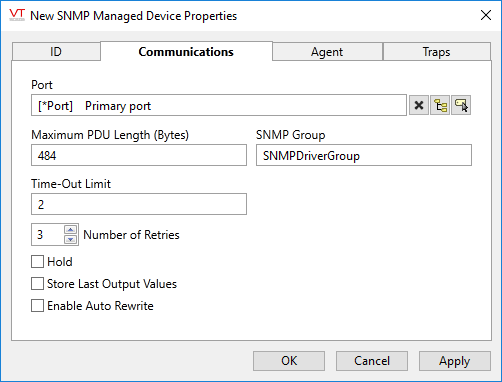Clear the selected port with the X icon

coord(419,106)
